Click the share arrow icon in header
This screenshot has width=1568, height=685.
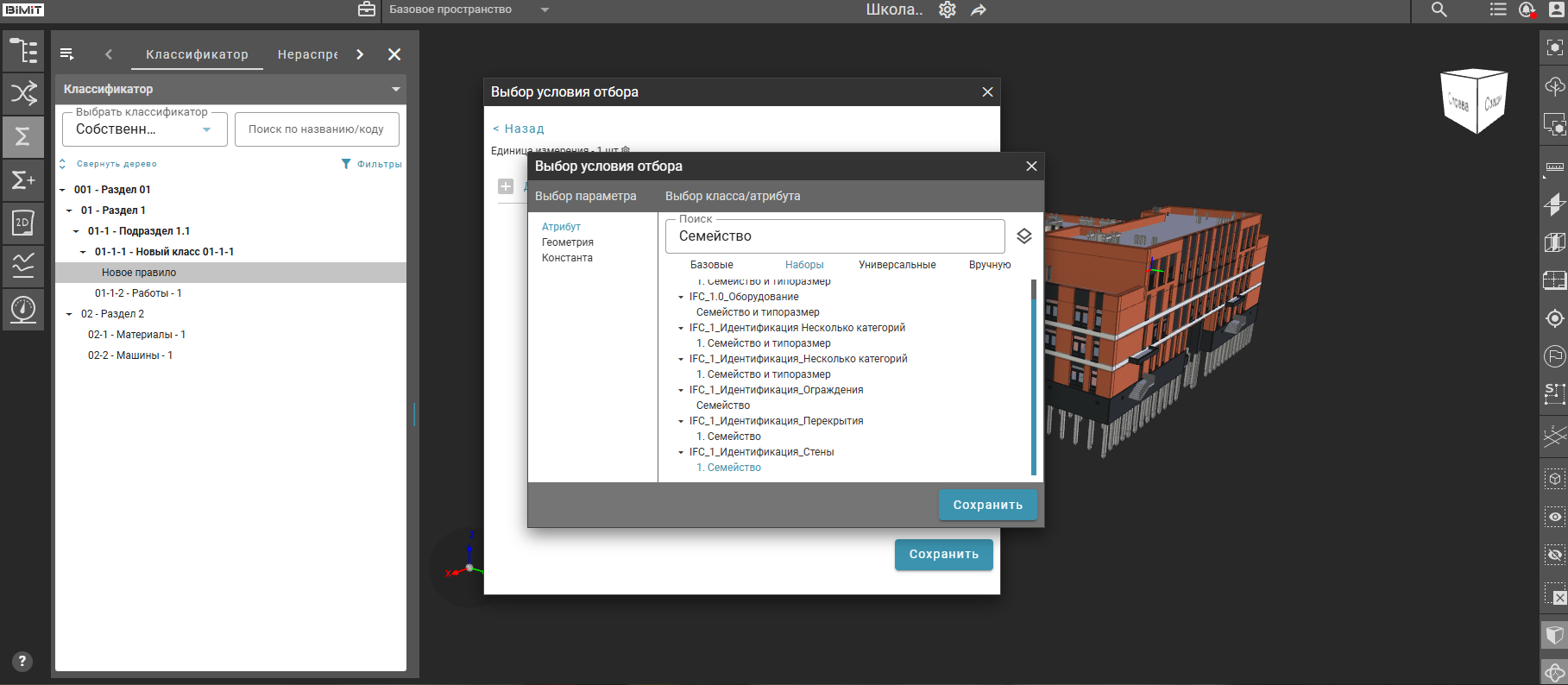tap(979, 10)
